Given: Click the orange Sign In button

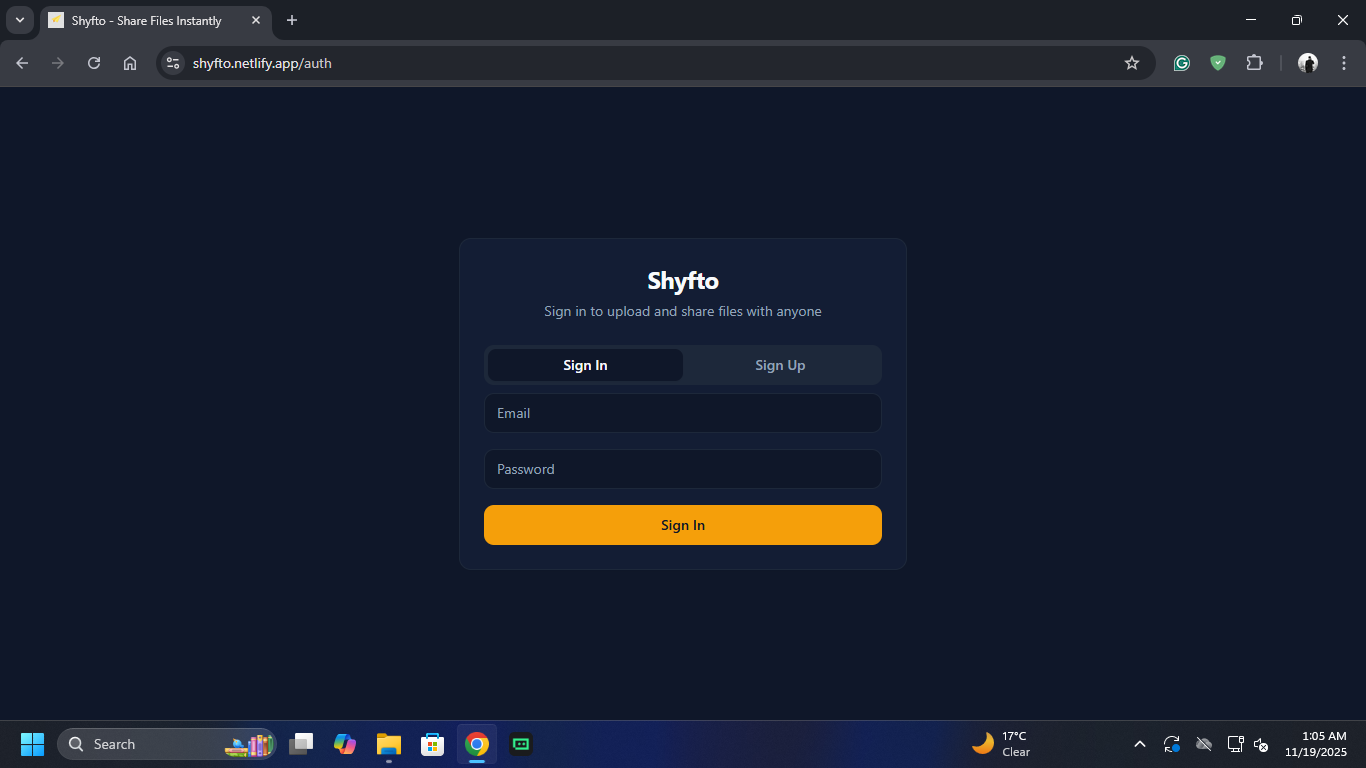Looking at the screenshot, I should click(x=683, y=524).
